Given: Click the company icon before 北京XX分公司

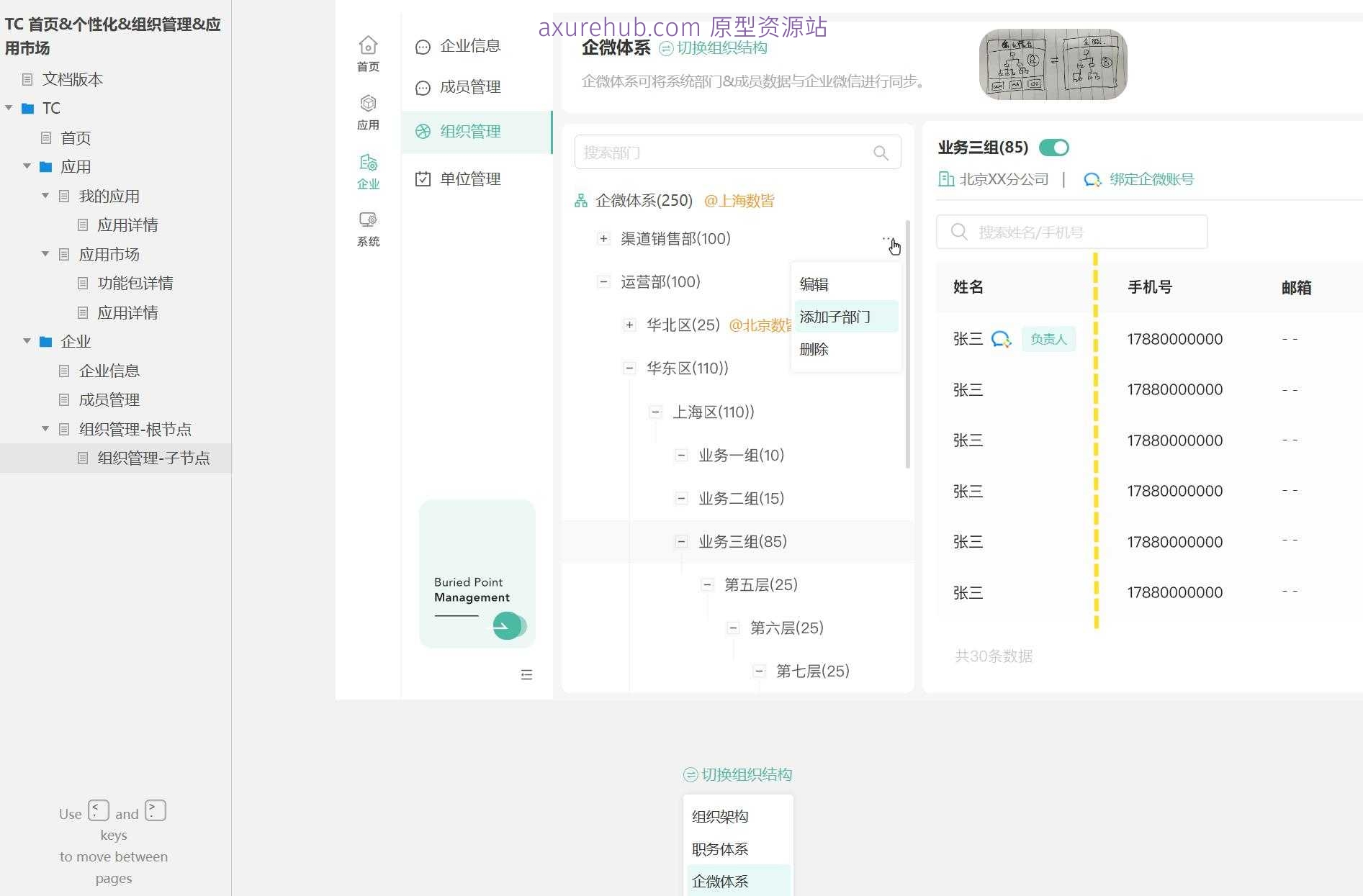Looking at the screenshot, I should [x=946, y=178].
